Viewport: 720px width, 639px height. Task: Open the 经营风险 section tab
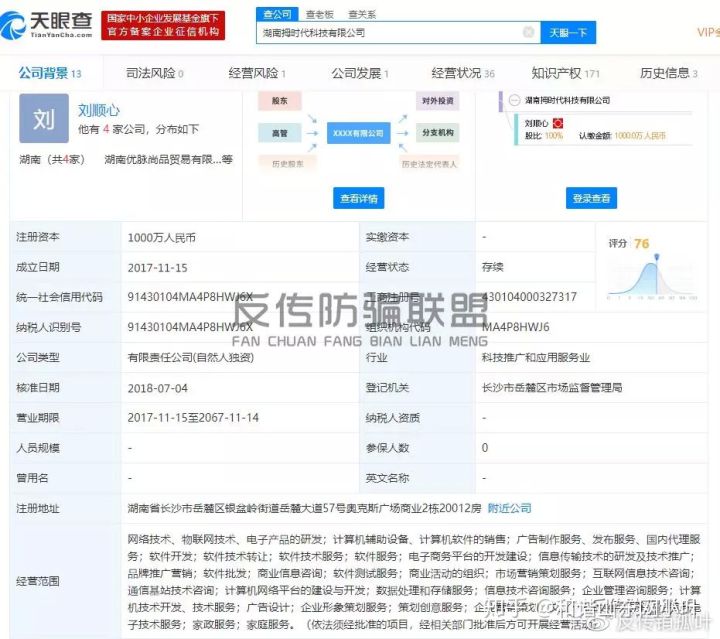[257, 73]
